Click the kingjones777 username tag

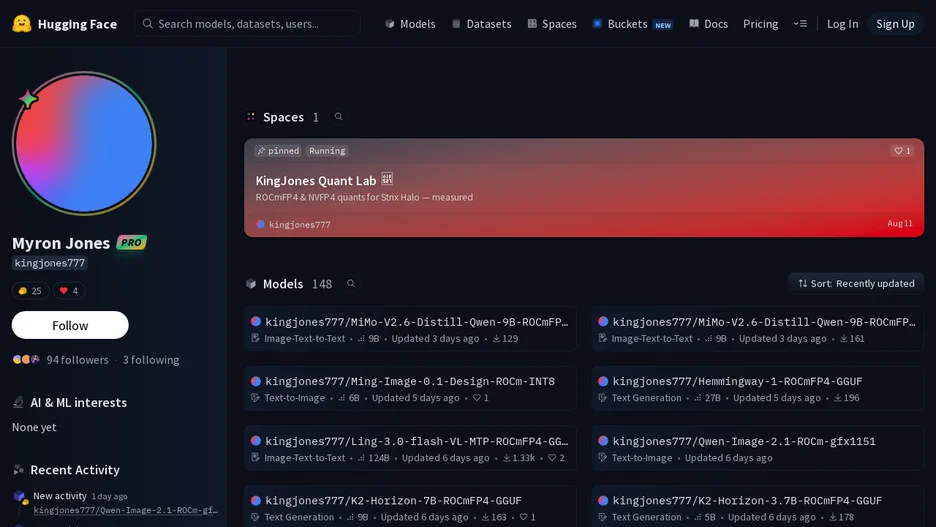[x=50, y=263]
